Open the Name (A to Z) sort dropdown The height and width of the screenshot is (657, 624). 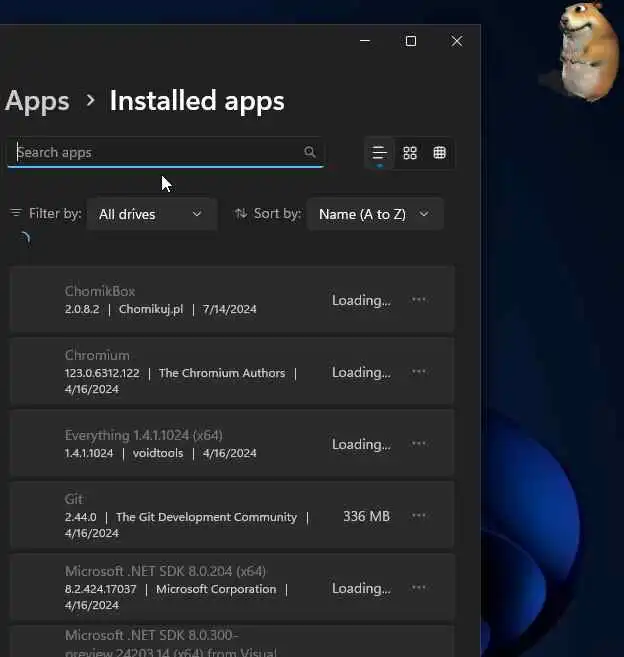click(x=375, y=214)
